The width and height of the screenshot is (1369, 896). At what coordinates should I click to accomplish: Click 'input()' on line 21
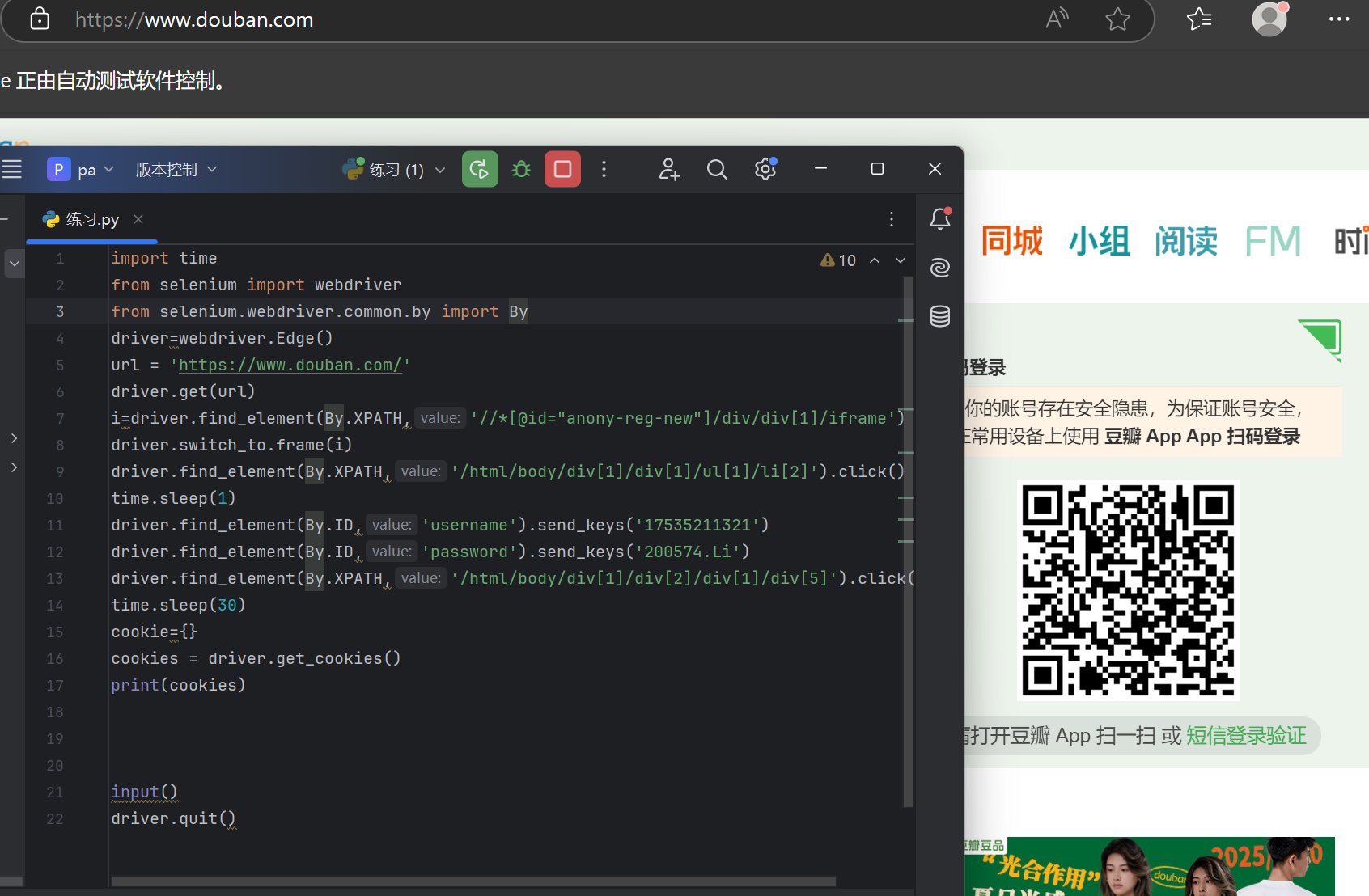(144, 792)
